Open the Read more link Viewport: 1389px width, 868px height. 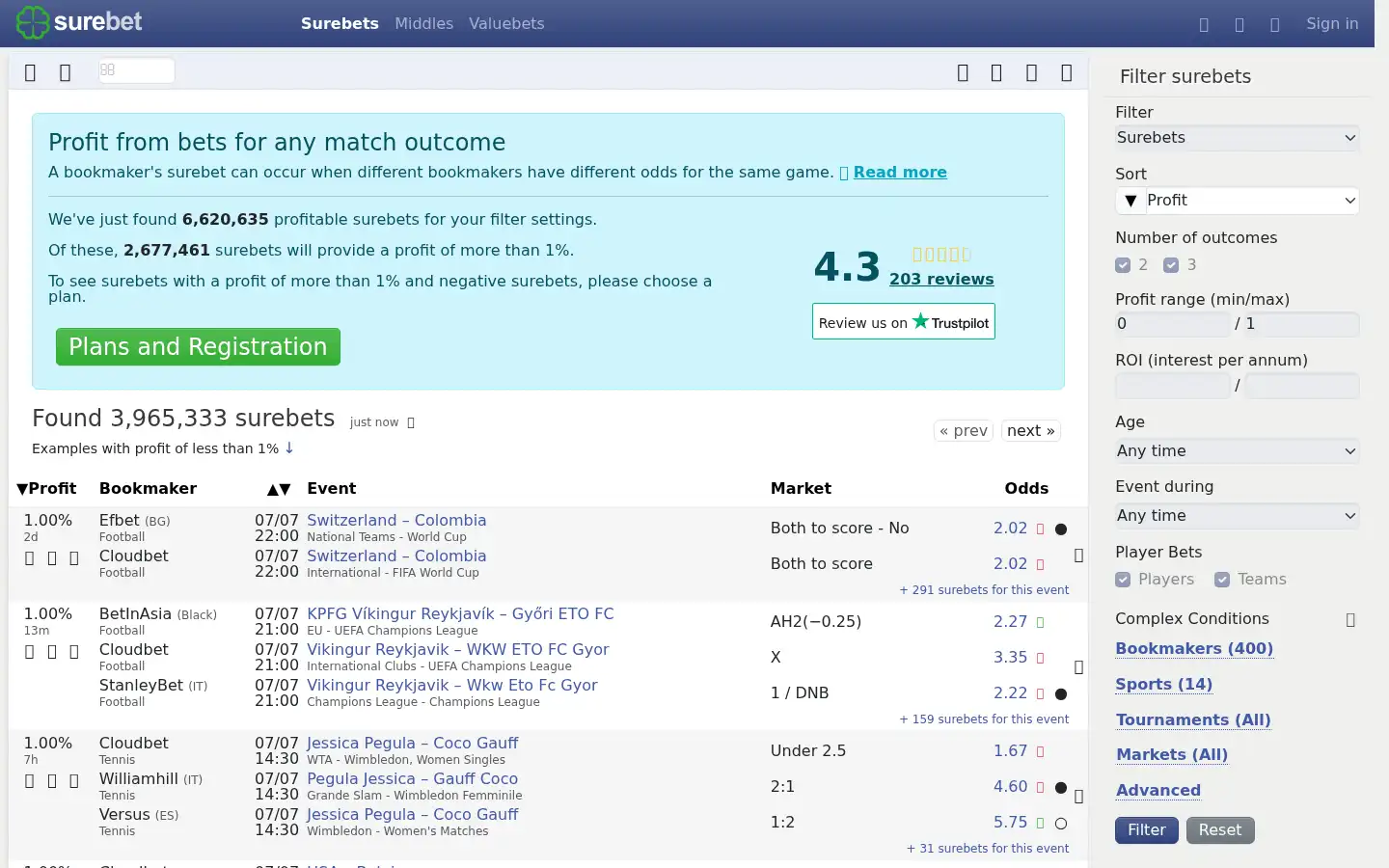(900, 173)
